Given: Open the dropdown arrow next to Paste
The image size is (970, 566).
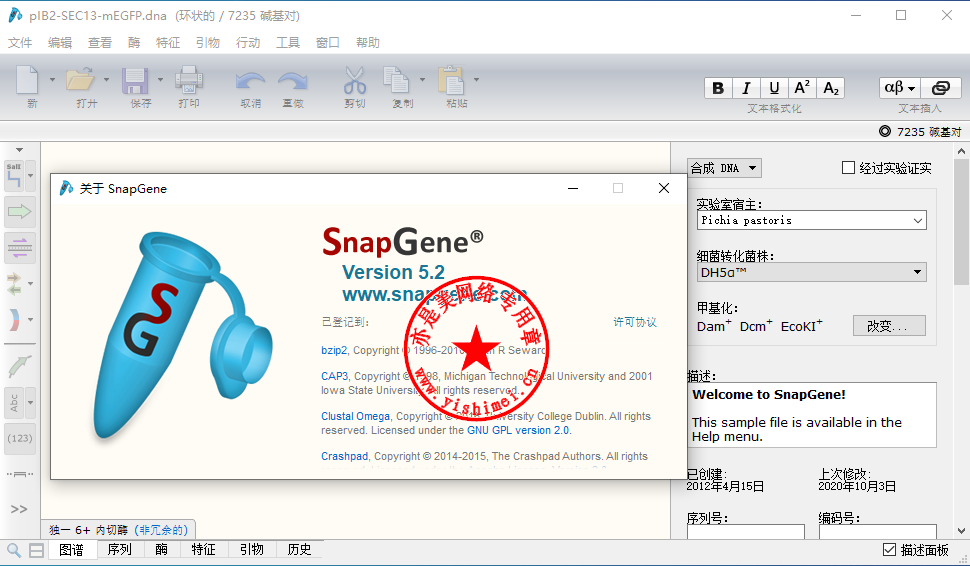Looking at the screenshot, I should coord(476,80).
